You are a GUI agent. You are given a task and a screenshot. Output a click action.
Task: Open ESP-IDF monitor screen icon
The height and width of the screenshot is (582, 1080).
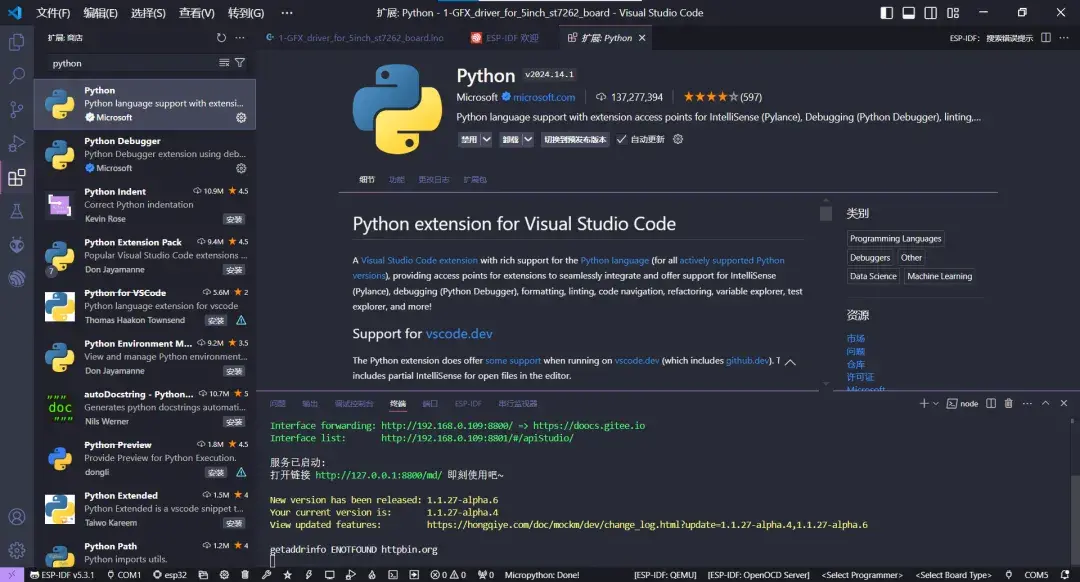329,574
